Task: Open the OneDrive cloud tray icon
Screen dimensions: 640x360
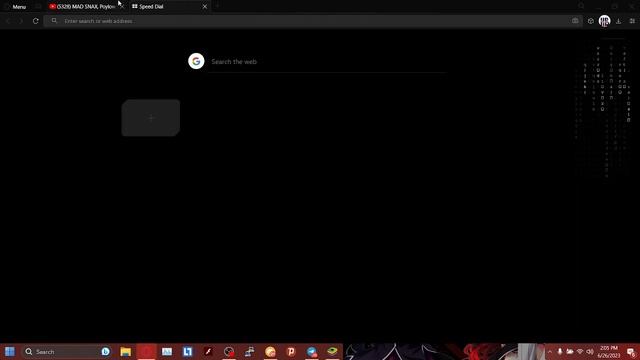Action: click(x=570, y=351)
